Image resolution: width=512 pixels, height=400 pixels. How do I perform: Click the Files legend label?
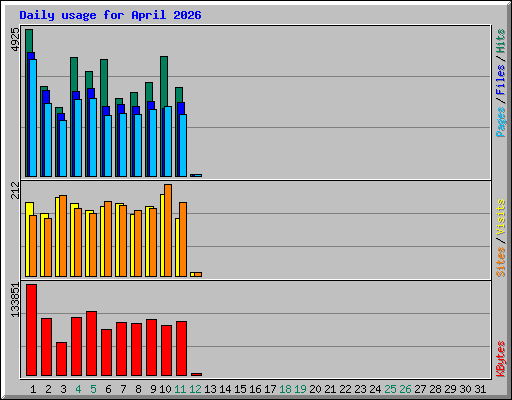coord(500,79)
